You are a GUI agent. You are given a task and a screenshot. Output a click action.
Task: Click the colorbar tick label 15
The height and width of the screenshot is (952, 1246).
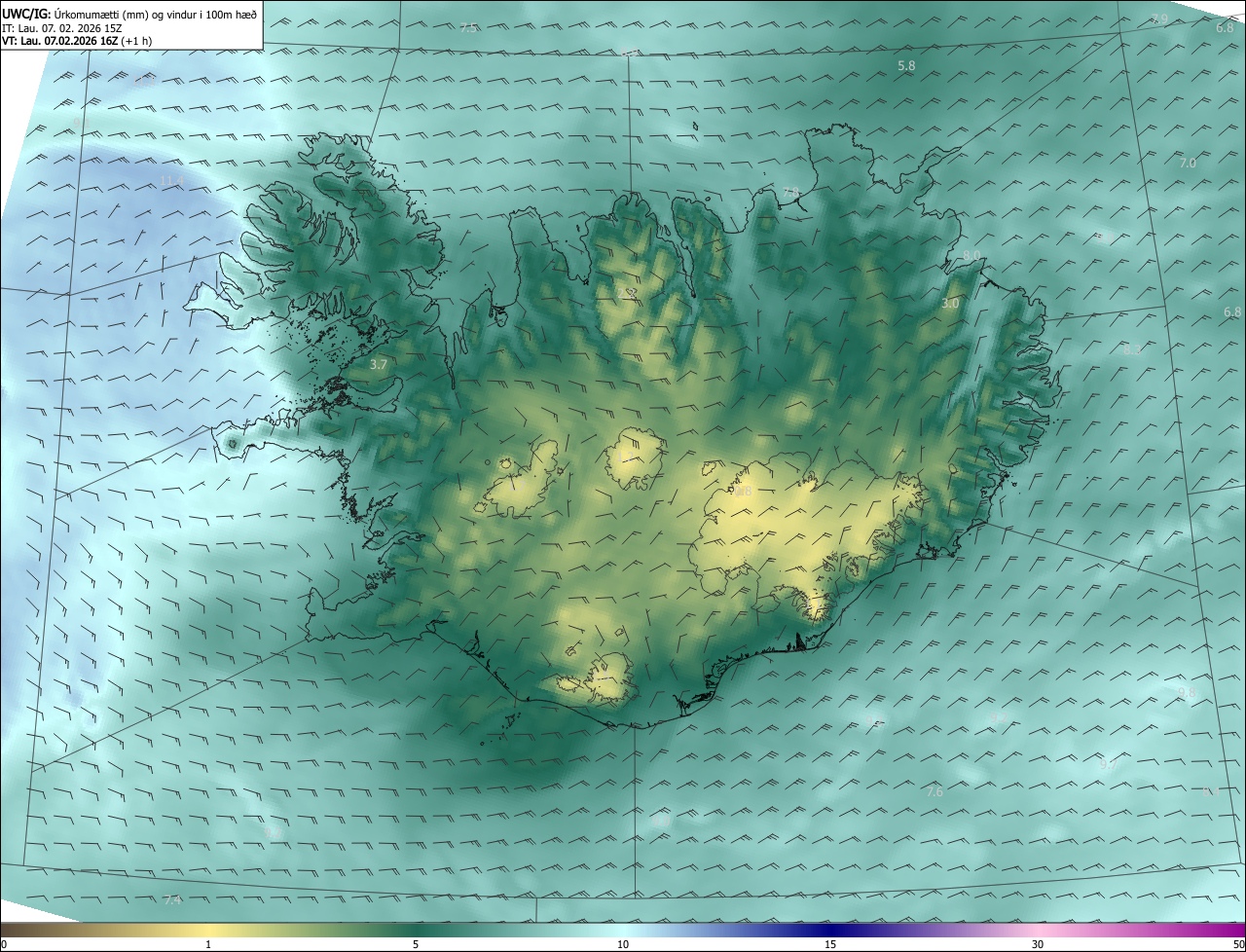pyautogui.click(x=830, y=944)
